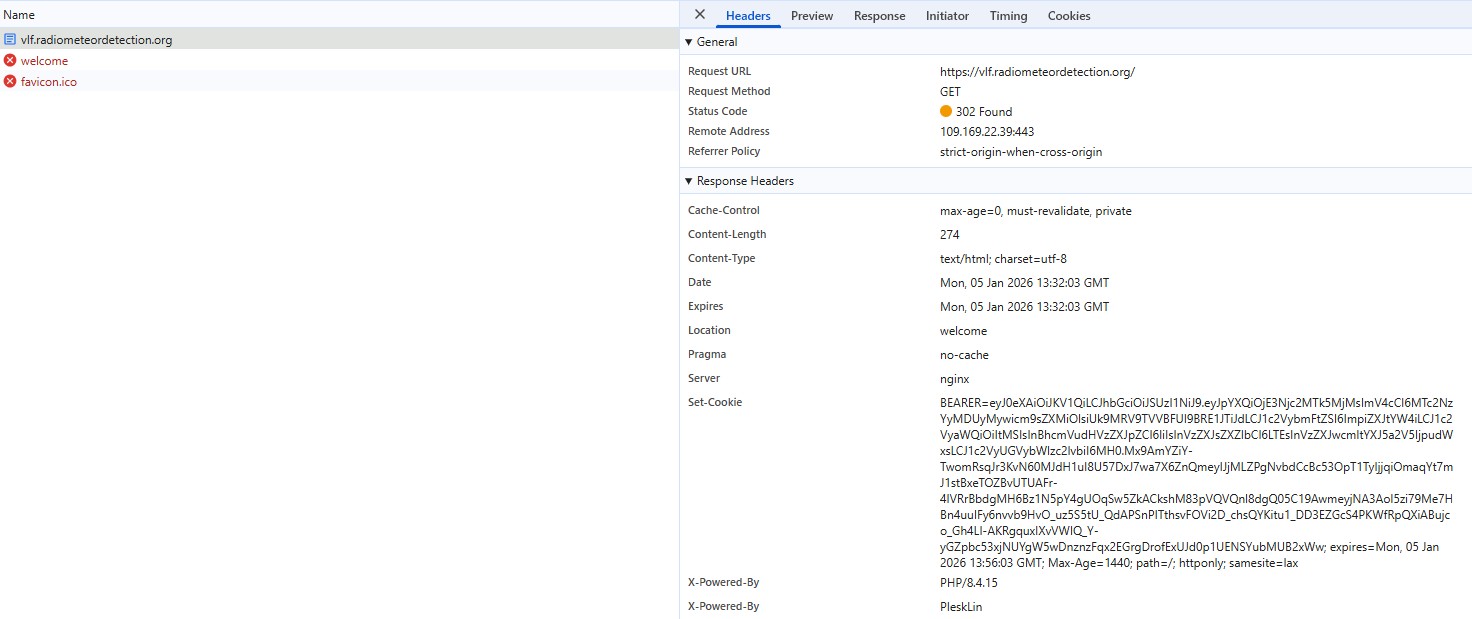Select the failed favicon.ico request
Viewport: 1472px width, 619px height.
point(49,82)
